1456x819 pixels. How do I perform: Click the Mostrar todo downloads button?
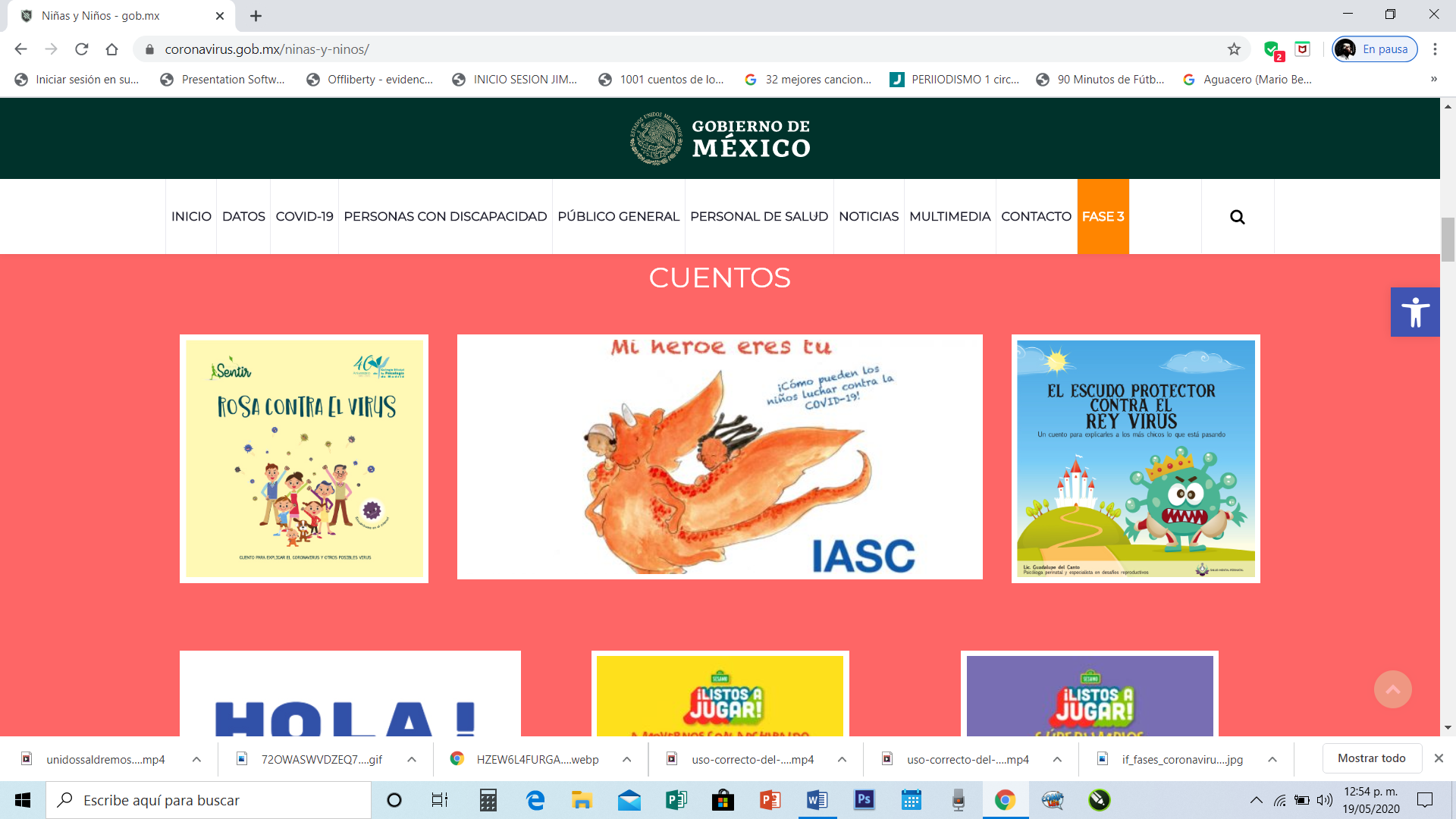[1371, 758]
